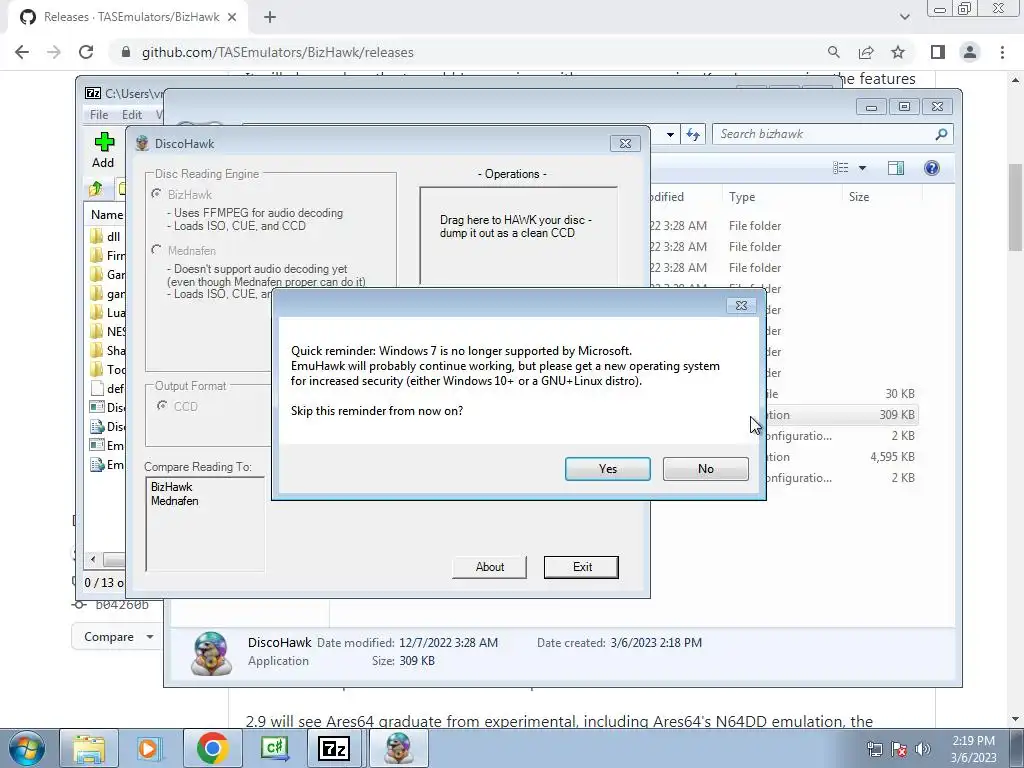Close the Releases BizHawk browser tab

(232, 17)
